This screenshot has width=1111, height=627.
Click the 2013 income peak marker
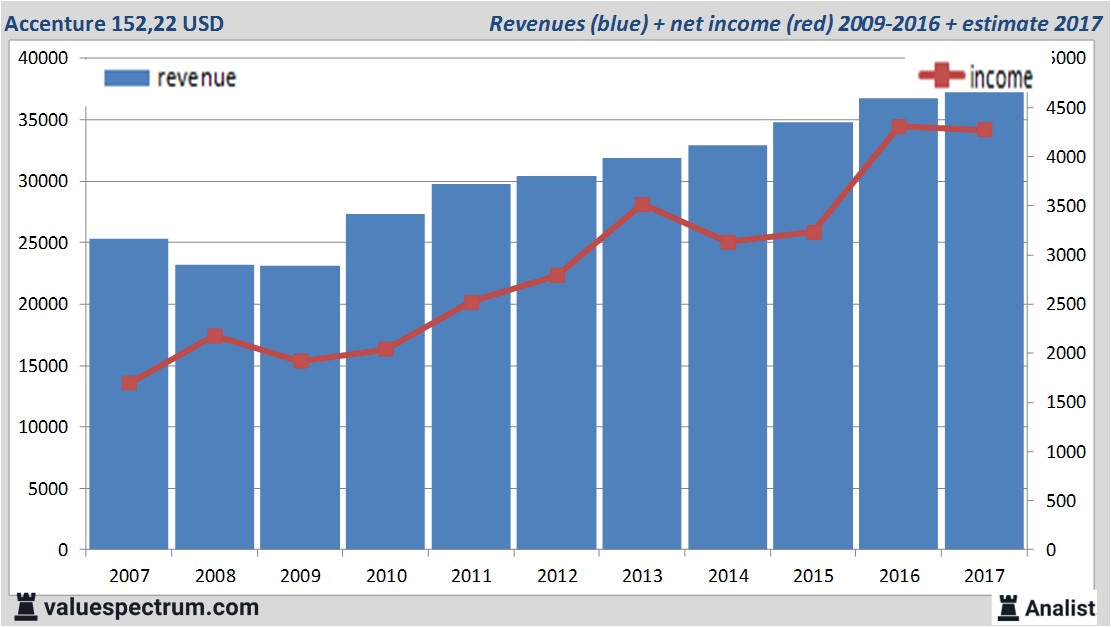pos(642,205)
